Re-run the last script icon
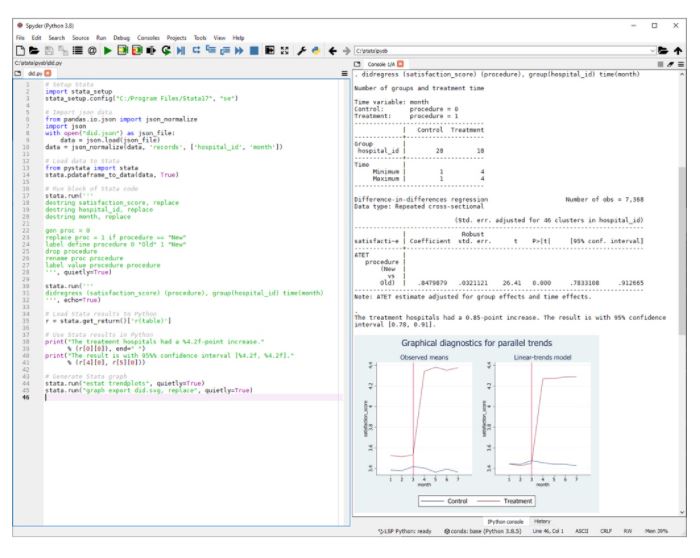The width and height of the screenshot is (700, 558). coord(166,50)
